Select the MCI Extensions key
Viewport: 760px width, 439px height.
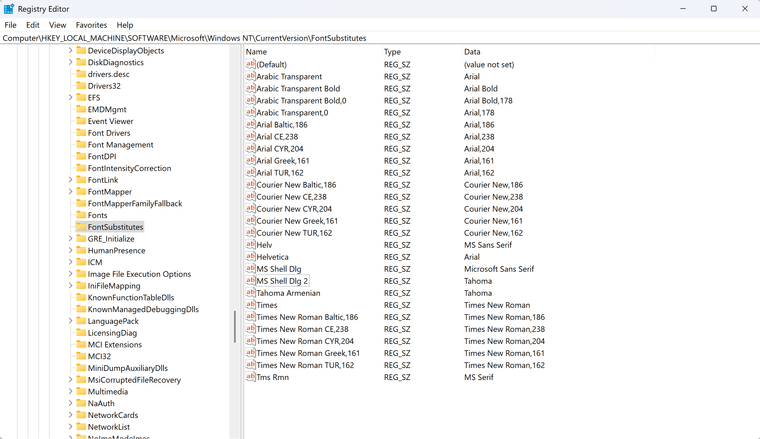click(115, 345)
